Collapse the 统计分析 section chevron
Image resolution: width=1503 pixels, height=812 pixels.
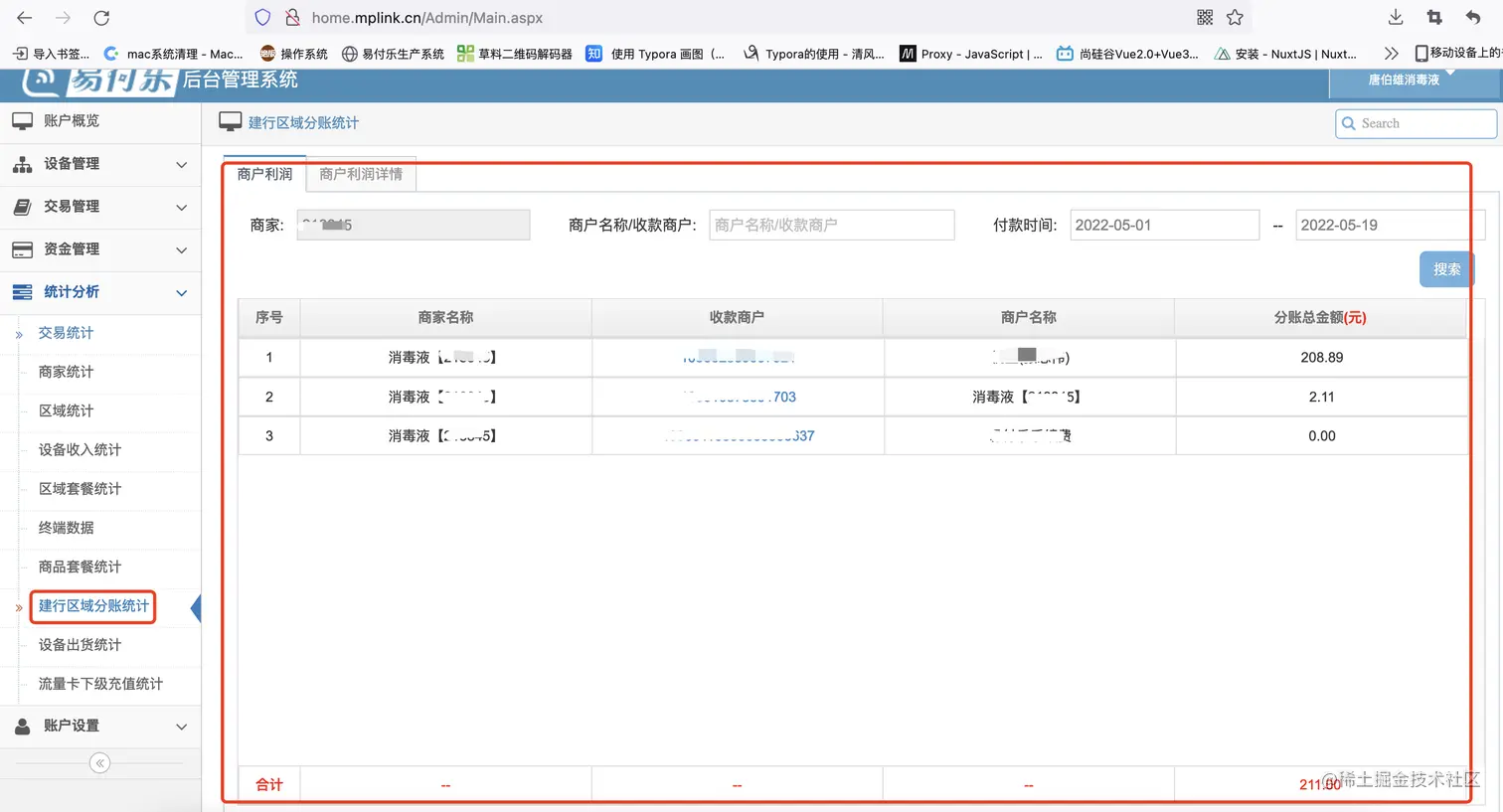point(182,292)
